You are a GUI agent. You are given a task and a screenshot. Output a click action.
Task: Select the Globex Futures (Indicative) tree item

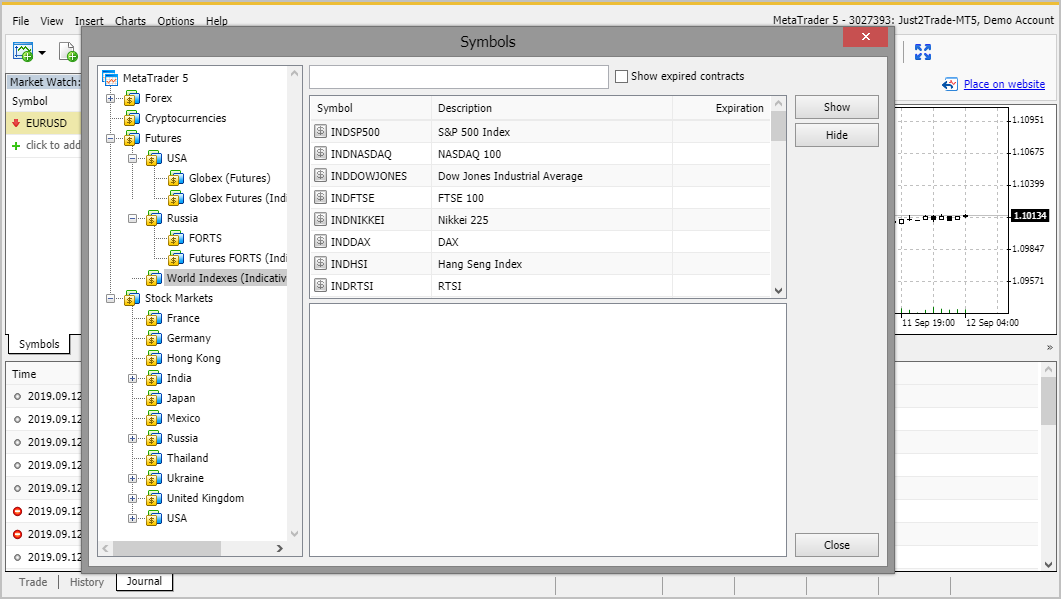coord(237,198)
